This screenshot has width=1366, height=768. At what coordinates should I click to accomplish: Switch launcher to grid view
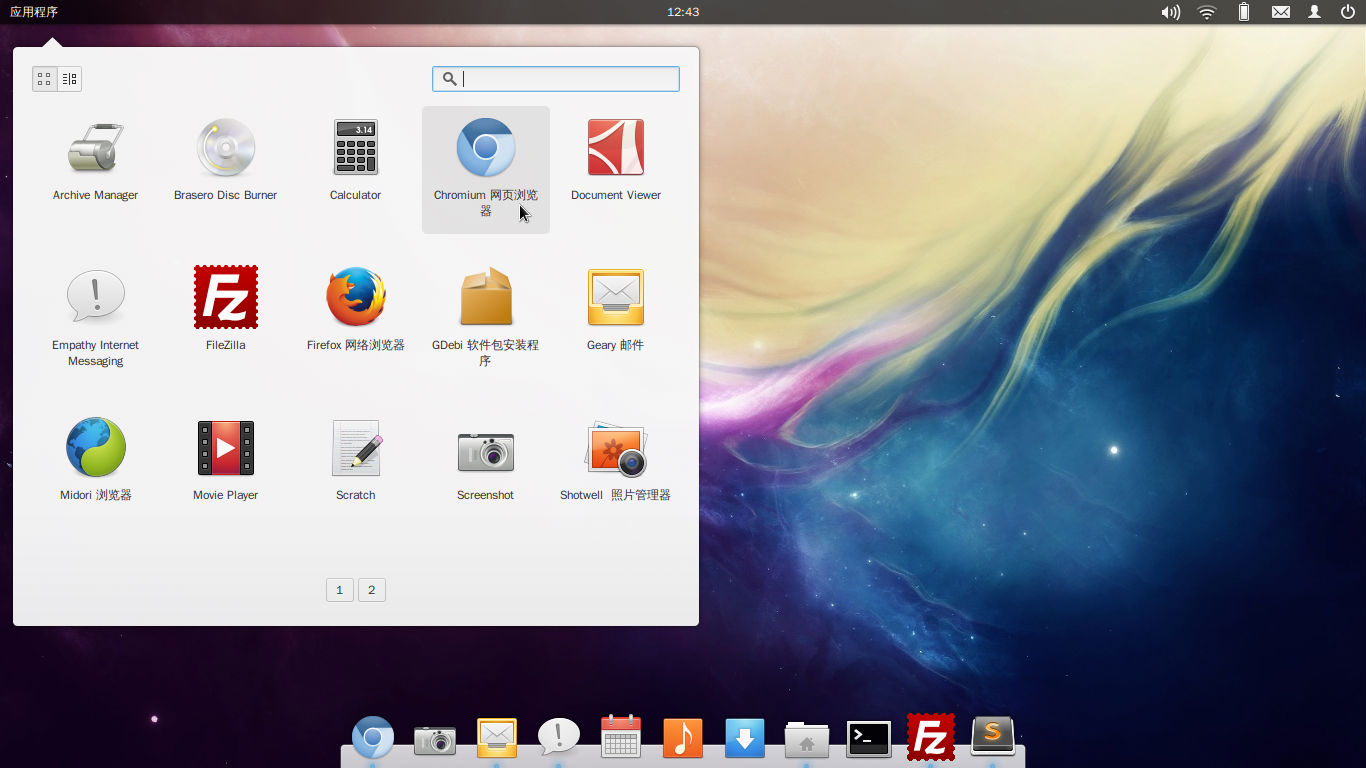[x=44, y=79]
